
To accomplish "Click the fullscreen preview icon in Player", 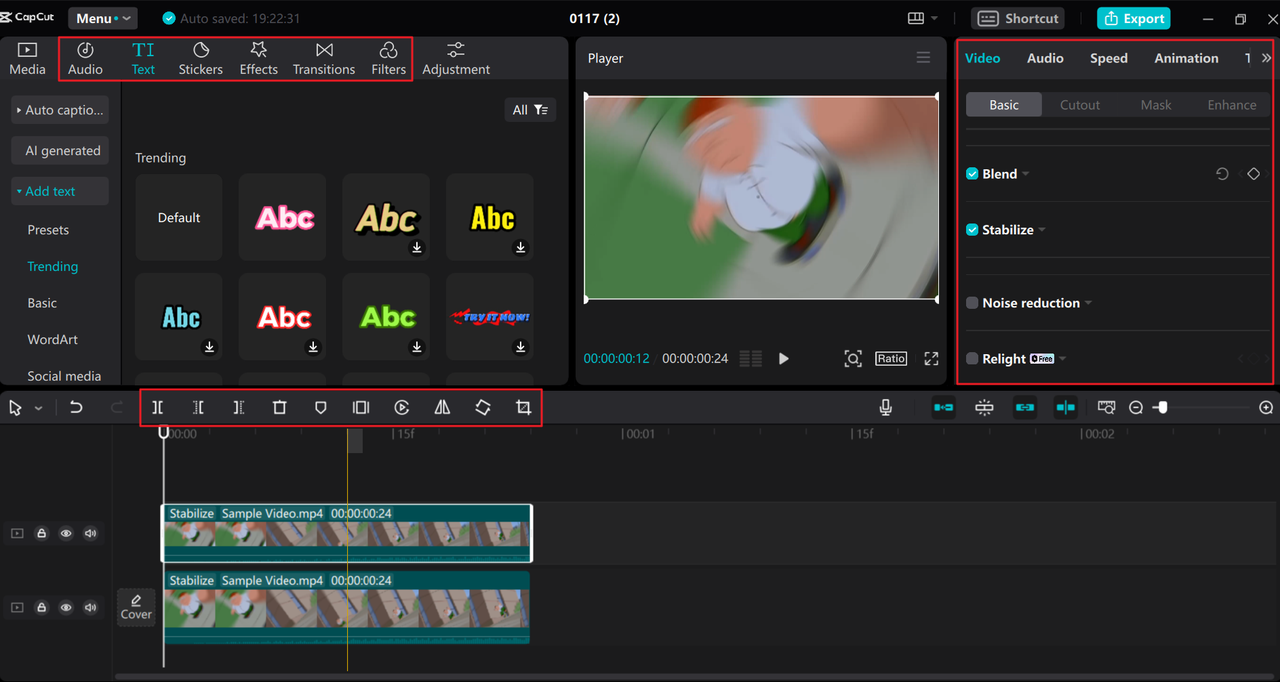I will click(x=931, y=358).
